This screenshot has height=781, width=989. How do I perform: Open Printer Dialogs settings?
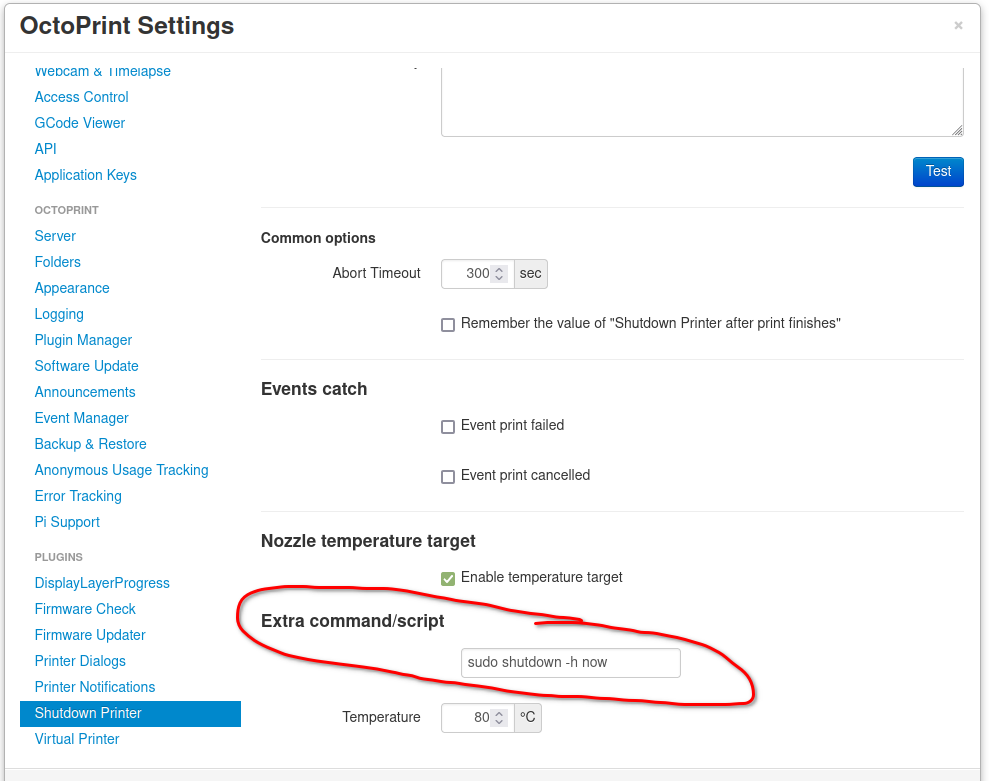(x=80, y=661)
